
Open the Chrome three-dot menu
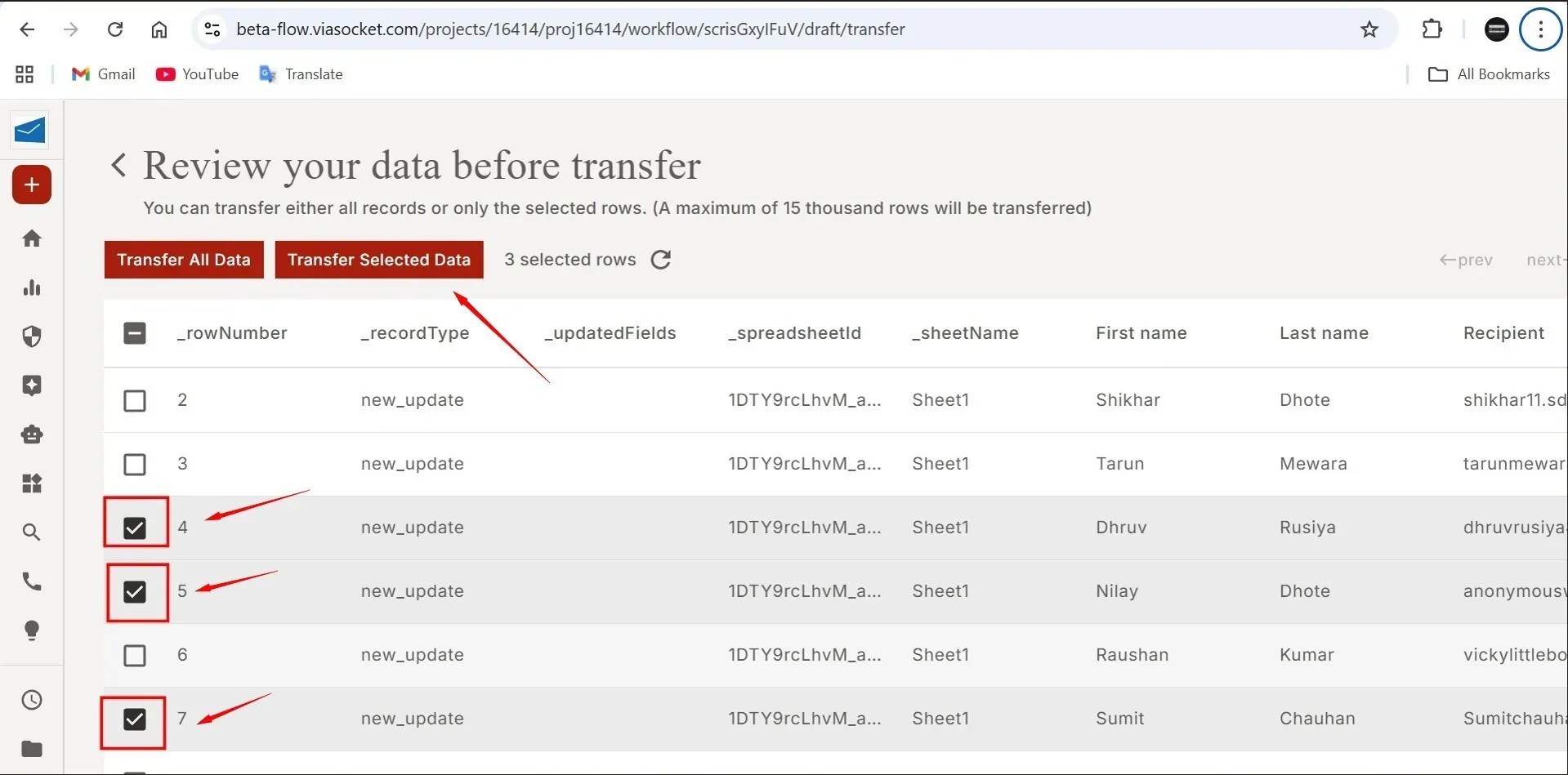pos(1541,29)
